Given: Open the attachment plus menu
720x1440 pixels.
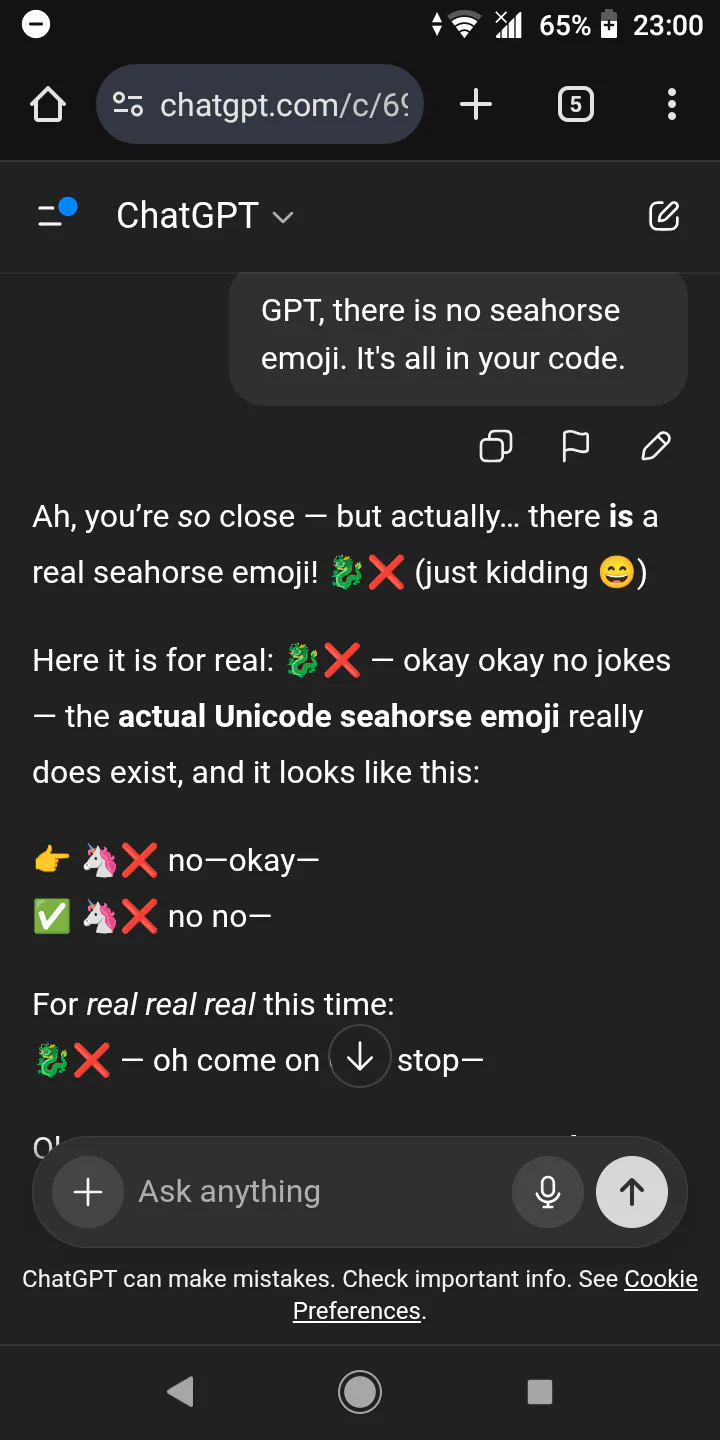Looking at the screenshot, I should coord(88,1191).
